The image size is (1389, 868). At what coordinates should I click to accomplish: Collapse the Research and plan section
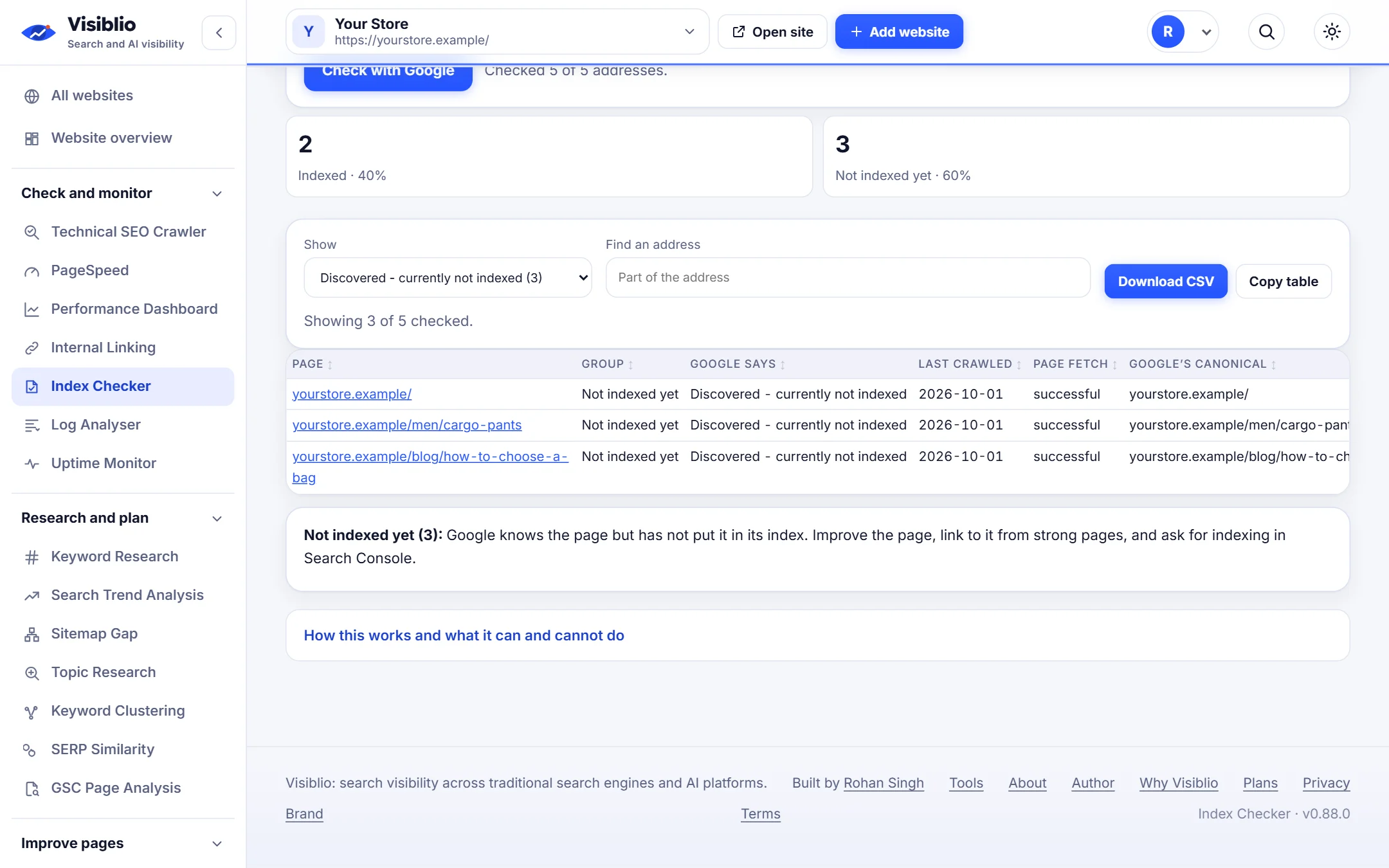tap(123, 518)
